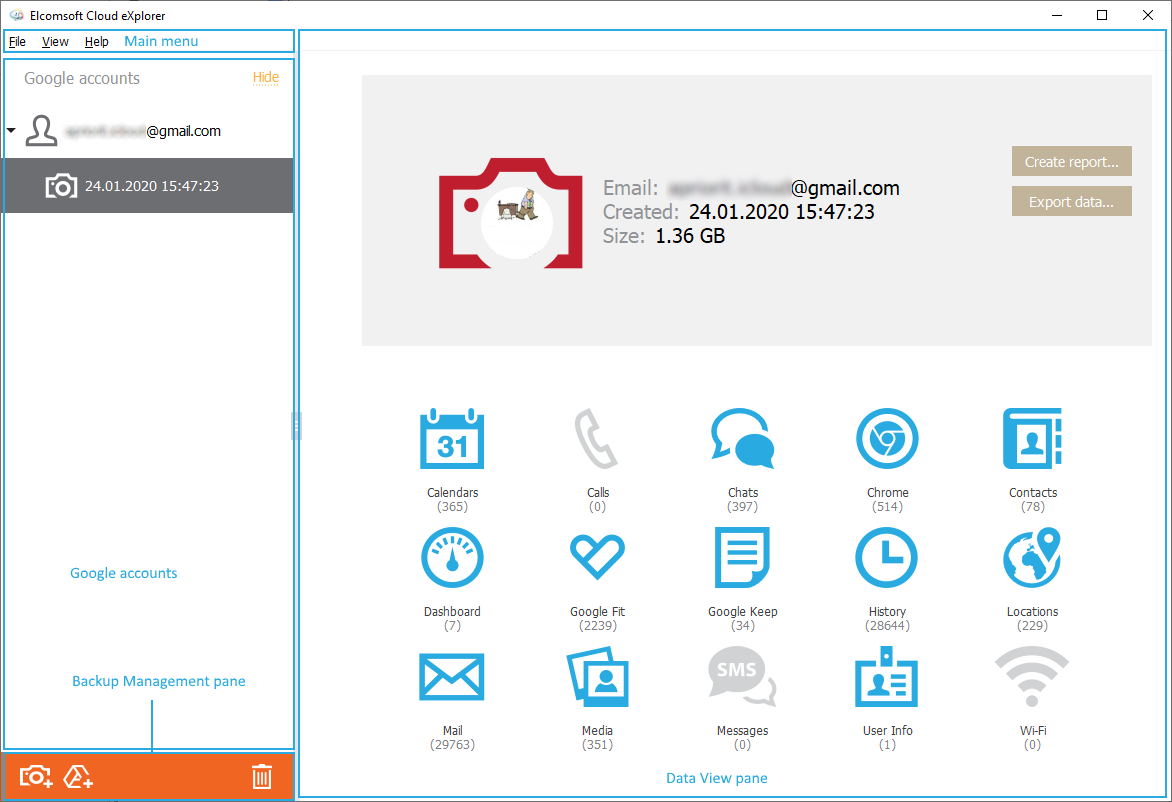Open the Locations globe icon

[1032, 558]
